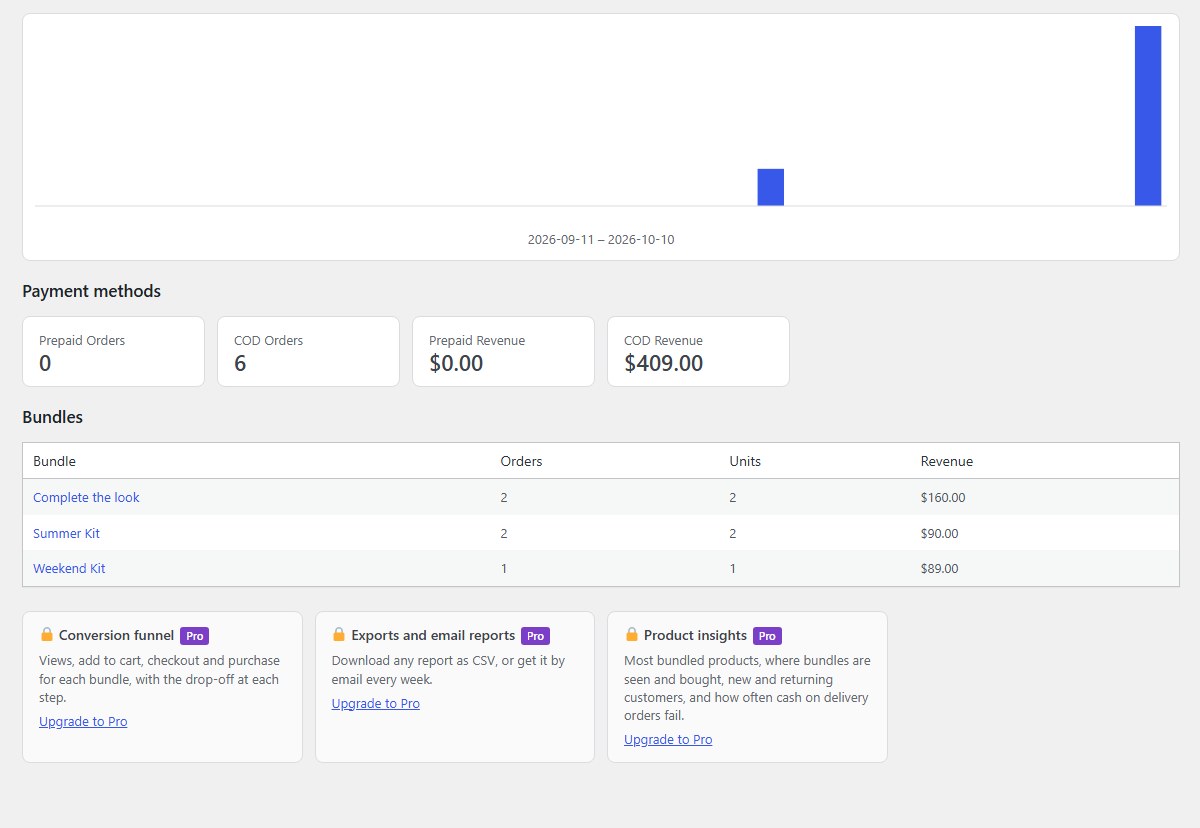Viewport: 1200px width, 828px height.
Task: Select the COD Revenue card
Action: pyautogui.click(x=698, y=351)
